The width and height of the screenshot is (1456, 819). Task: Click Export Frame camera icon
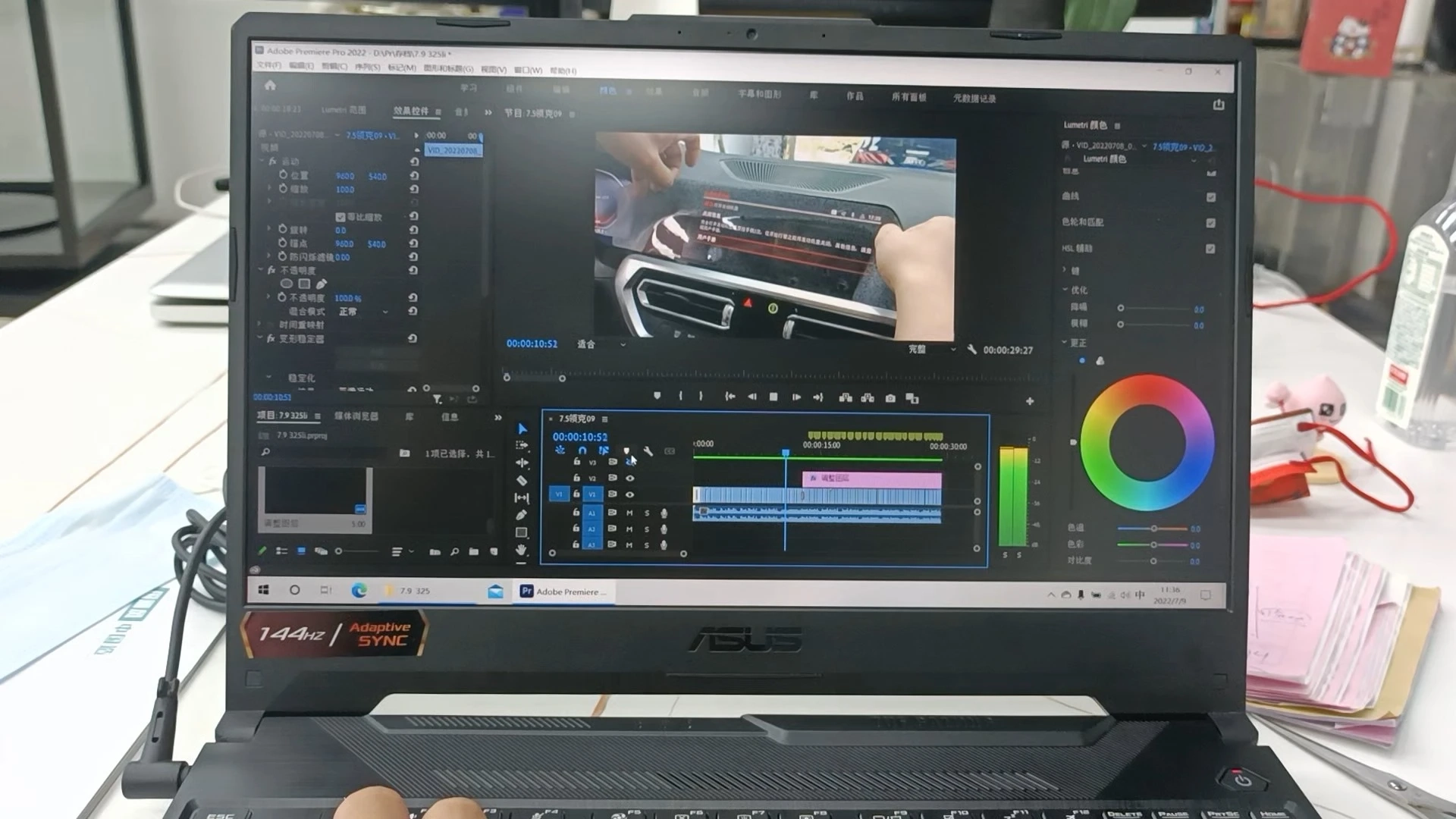click(890, 398)
